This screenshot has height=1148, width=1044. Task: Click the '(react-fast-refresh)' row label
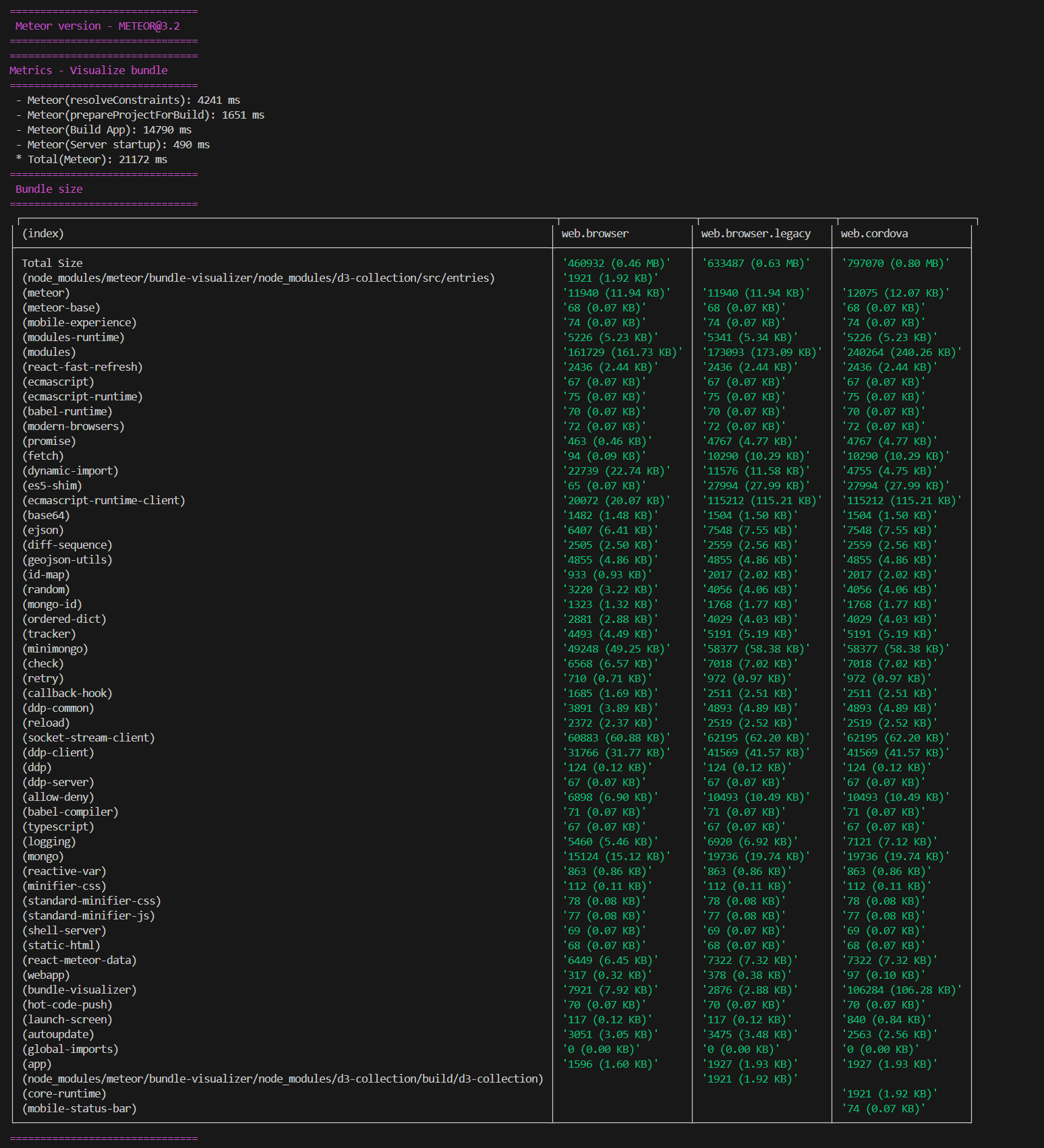coord(82,367)
